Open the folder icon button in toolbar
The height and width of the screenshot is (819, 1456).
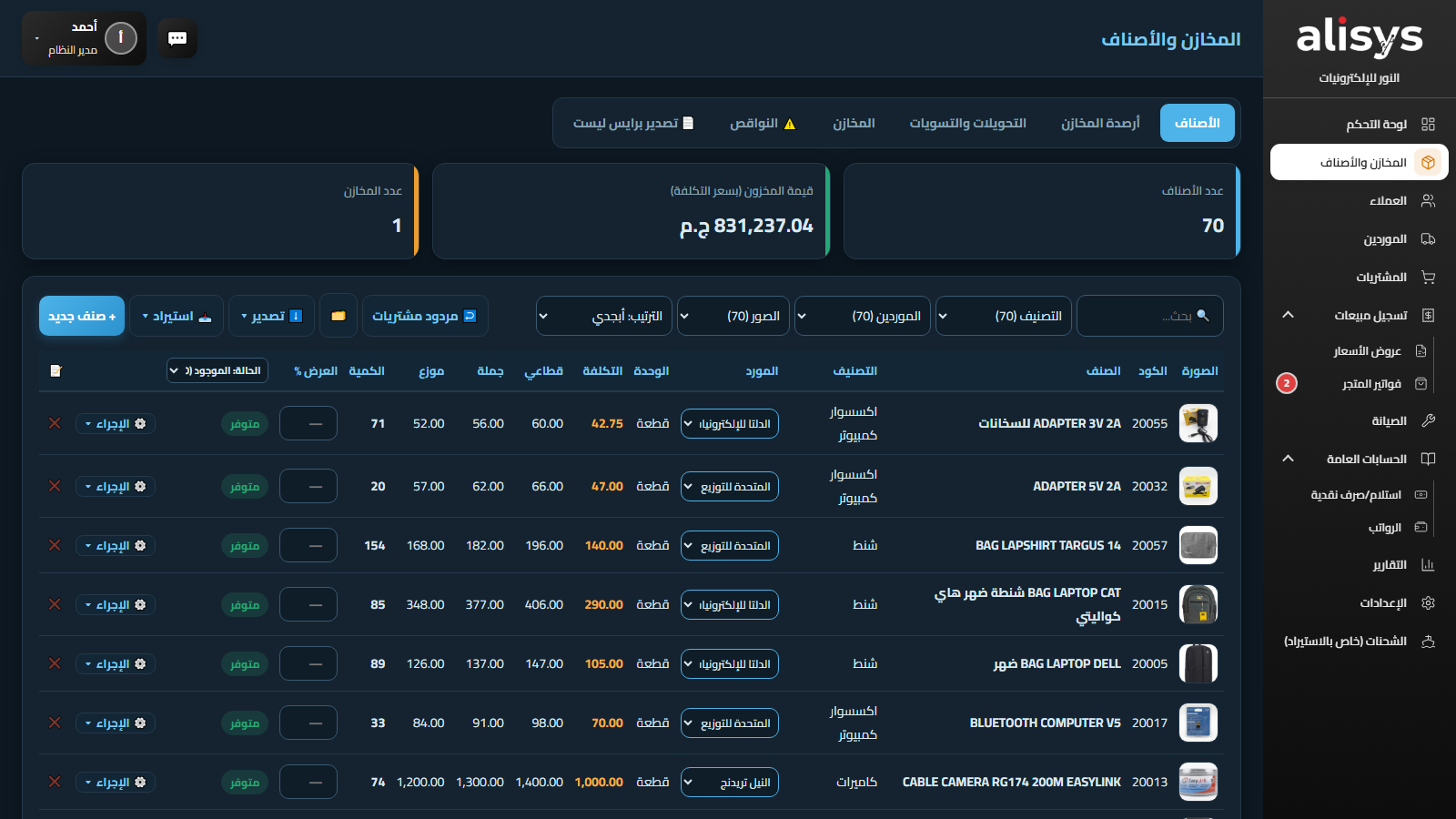point(339,316)
